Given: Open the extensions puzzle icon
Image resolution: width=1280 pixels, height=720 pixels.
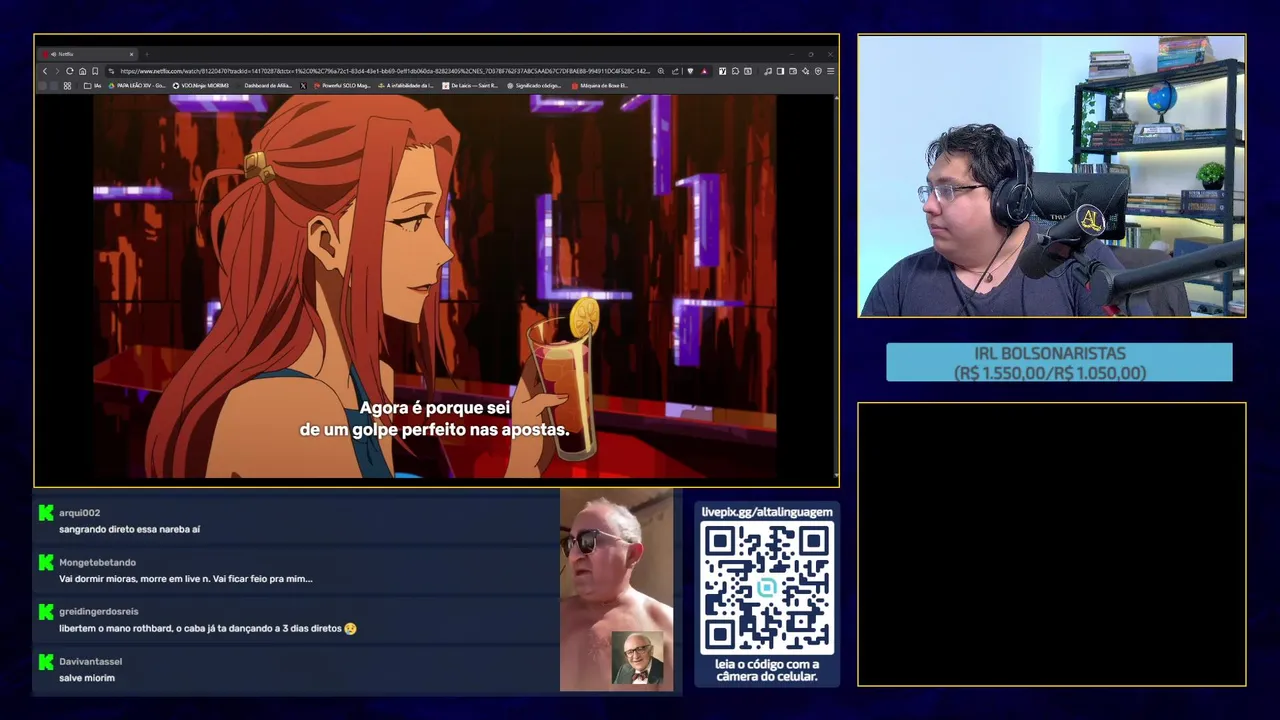Looking at the screenshot, I should click(736, 71).
